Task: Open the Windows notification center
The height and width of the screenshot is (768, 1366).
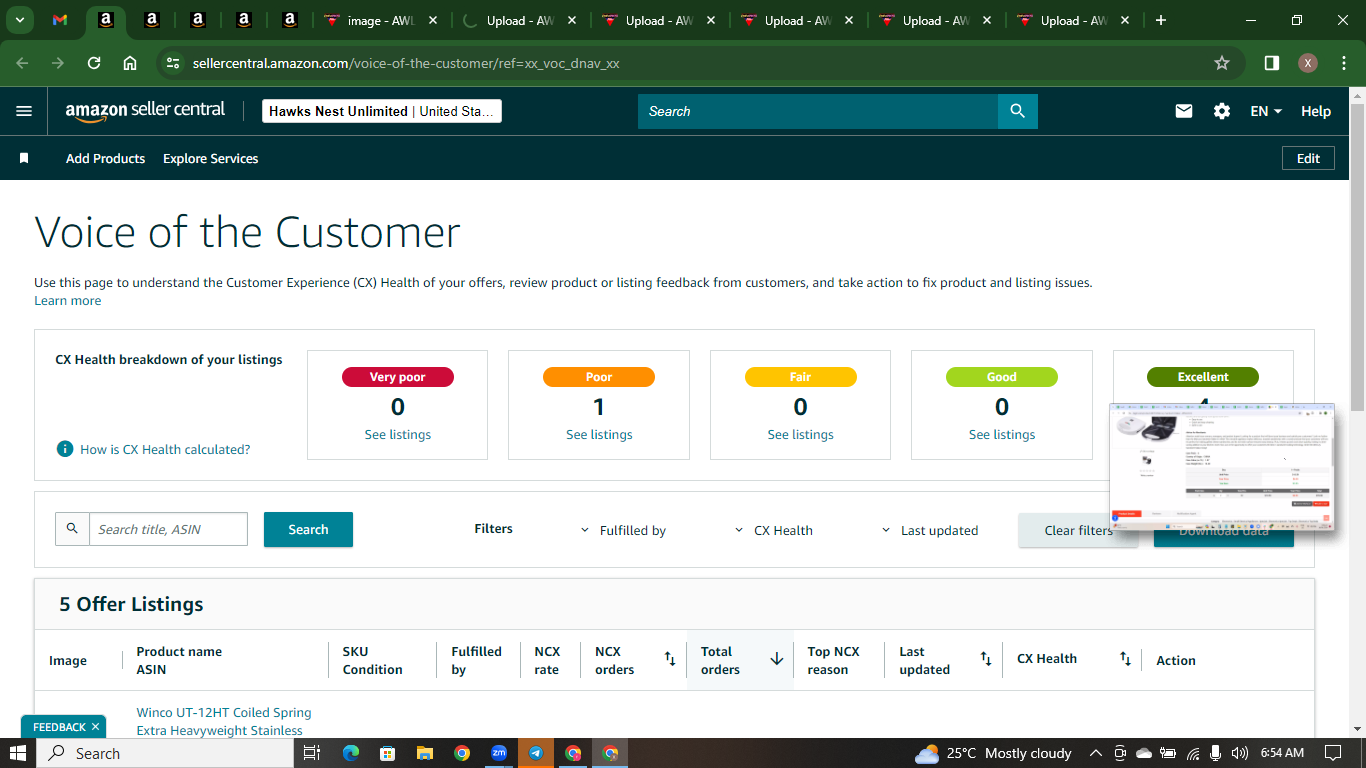Action: coord(1333,753)
